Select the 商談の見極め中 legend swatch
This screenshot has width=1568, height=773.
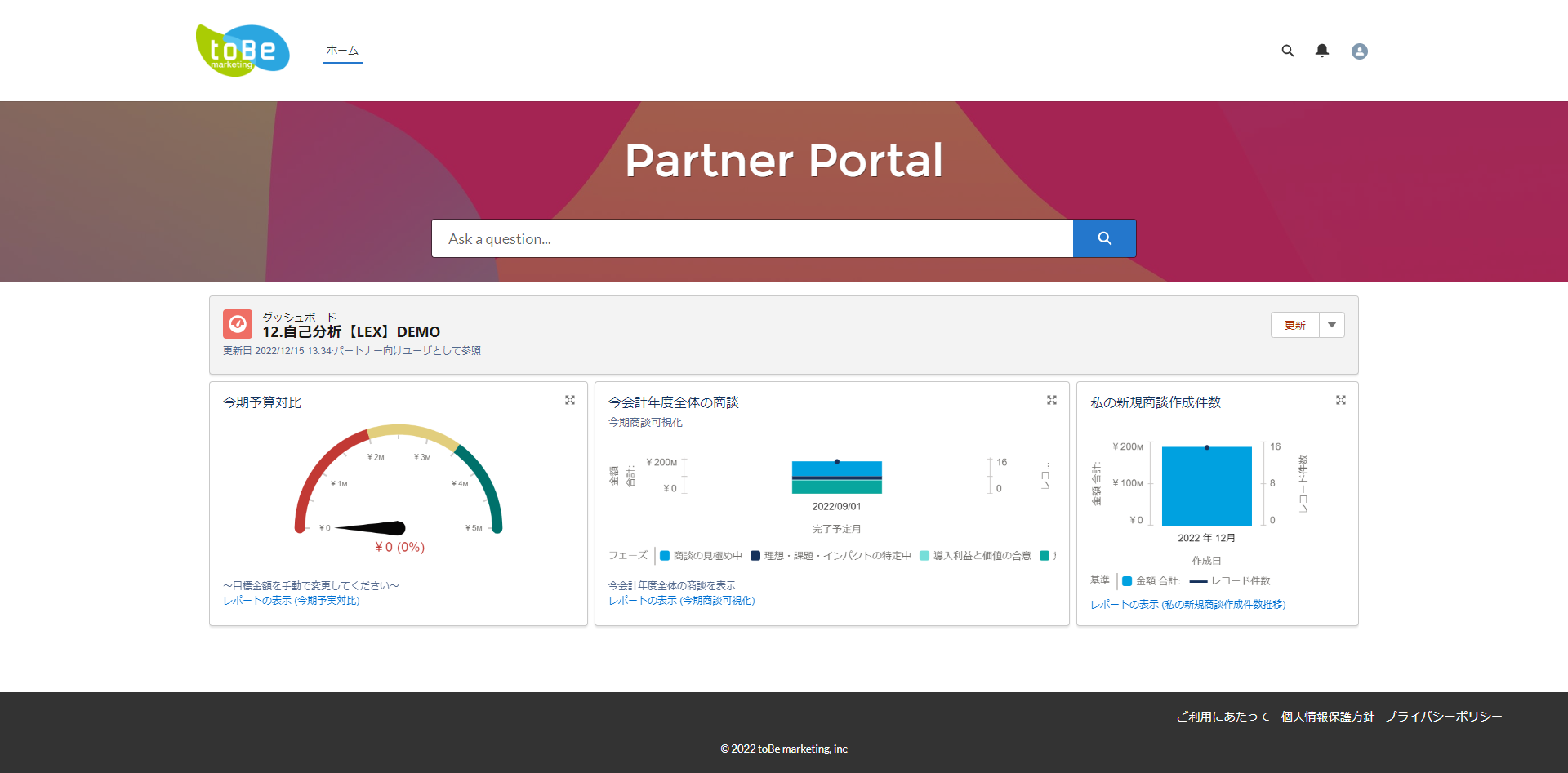(665, 556)
